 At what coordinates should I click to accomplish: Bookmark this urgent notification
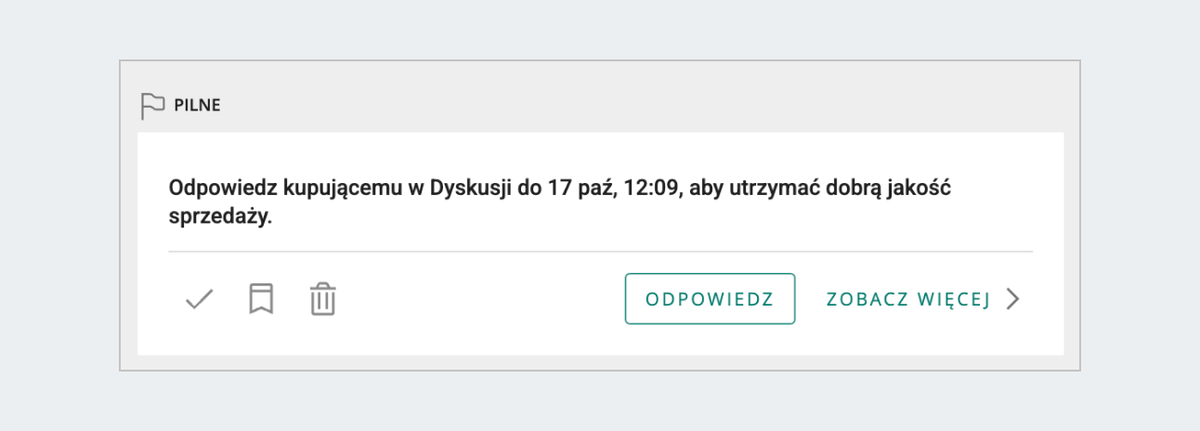click(x=261, y=299)
